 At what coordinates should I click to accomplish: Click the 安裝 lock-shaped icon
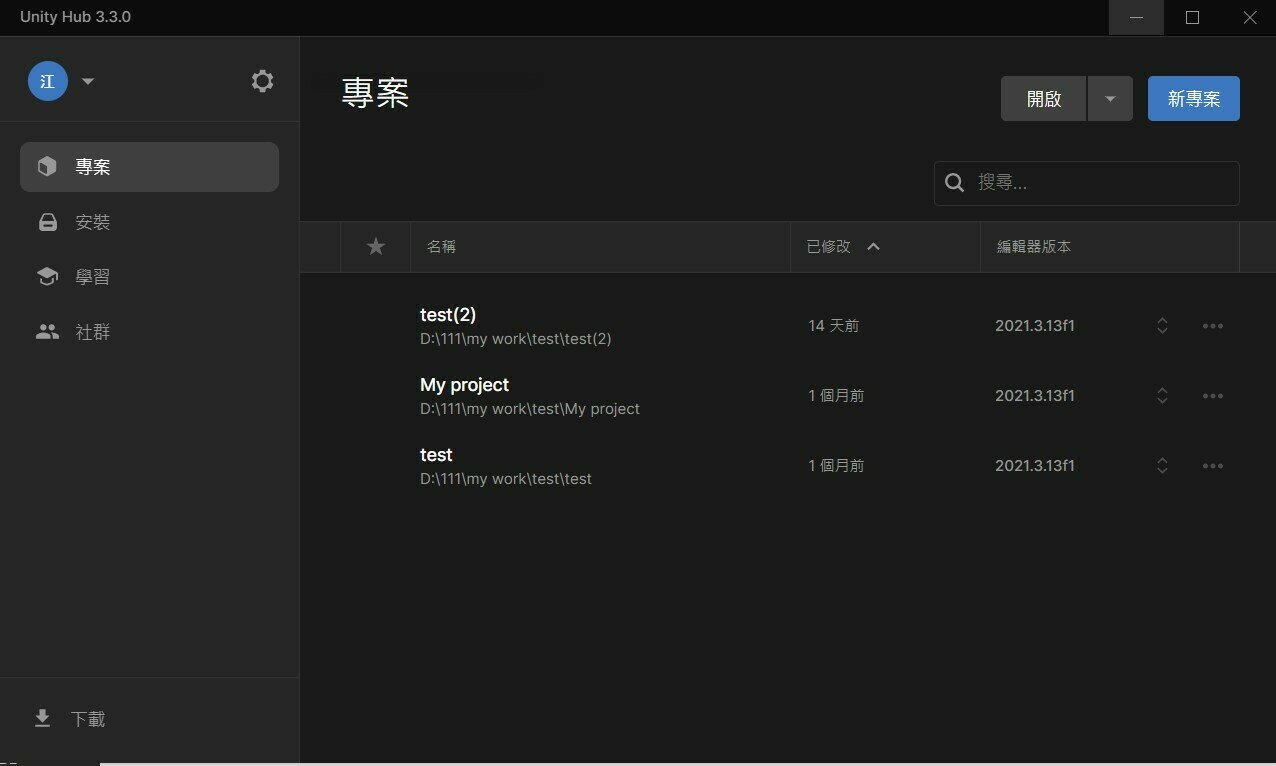pos(47,222)
